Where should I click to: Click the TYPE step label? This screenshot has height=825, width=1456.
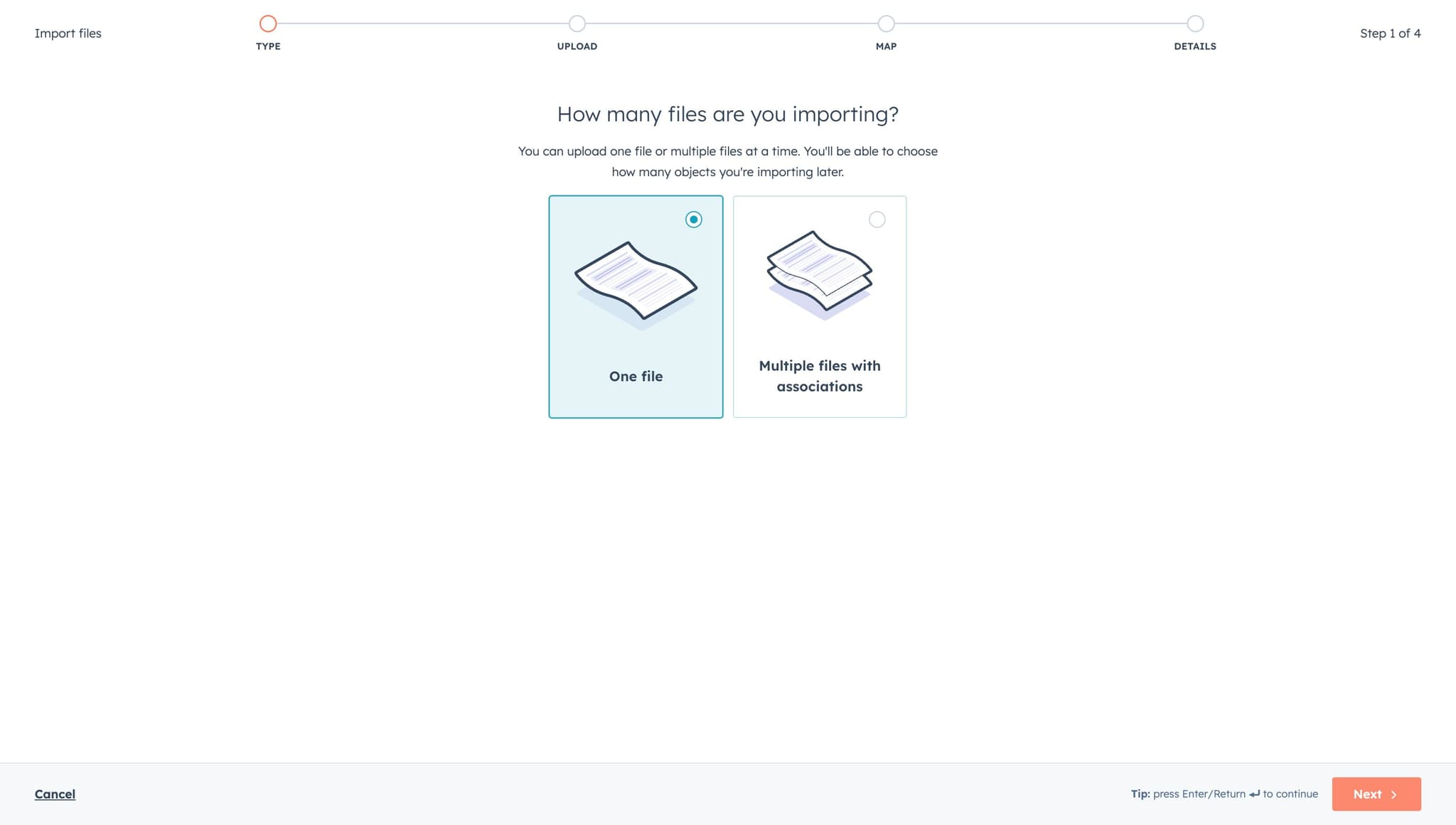pos(268,45)
